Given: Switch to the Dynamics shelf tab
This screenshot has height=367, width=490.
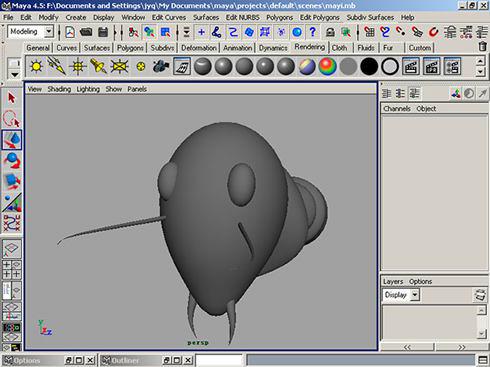Looking at the screenshot, I should [x=273, y=48].
